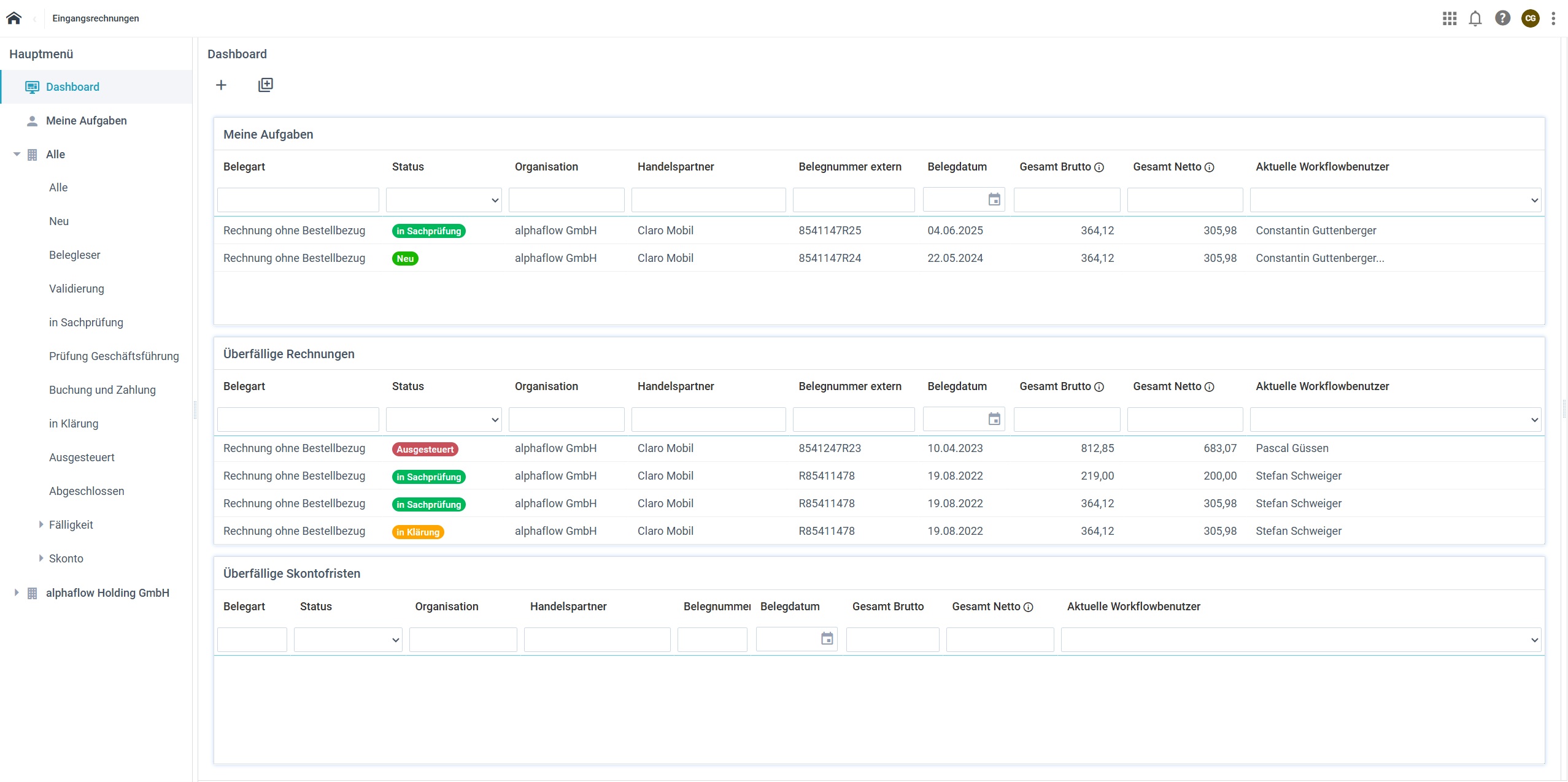Open the vertical three-dot options menu
The image size is (1568, 782).
[x=1553, y=18]
